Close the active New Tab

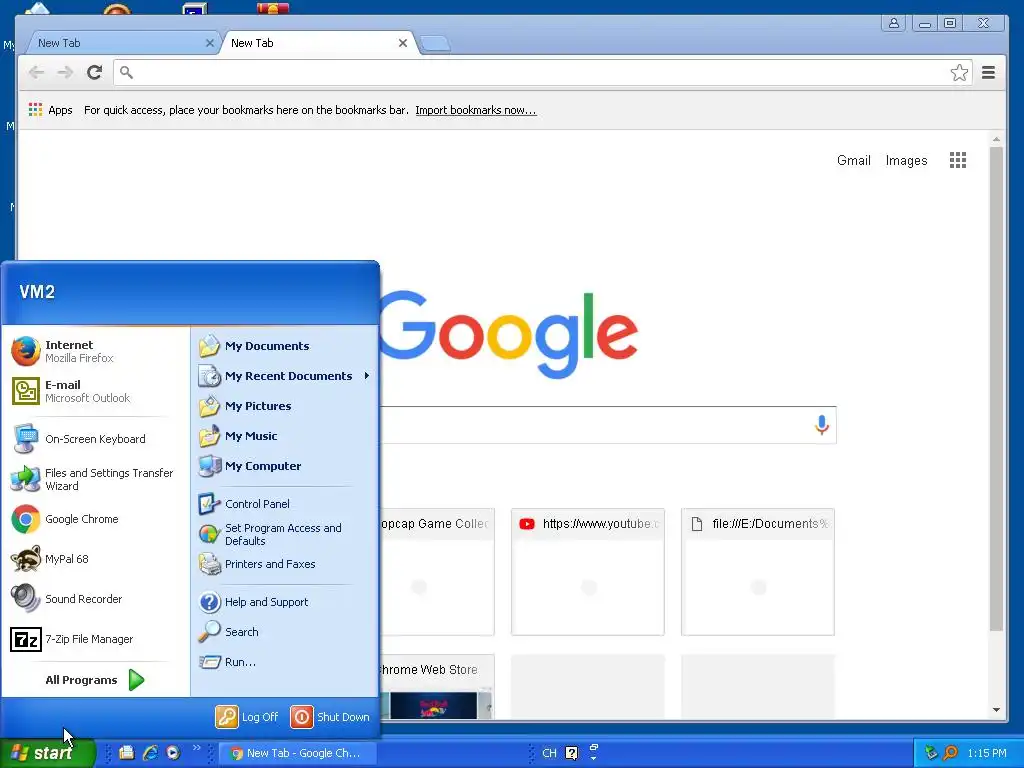[403, 43]
